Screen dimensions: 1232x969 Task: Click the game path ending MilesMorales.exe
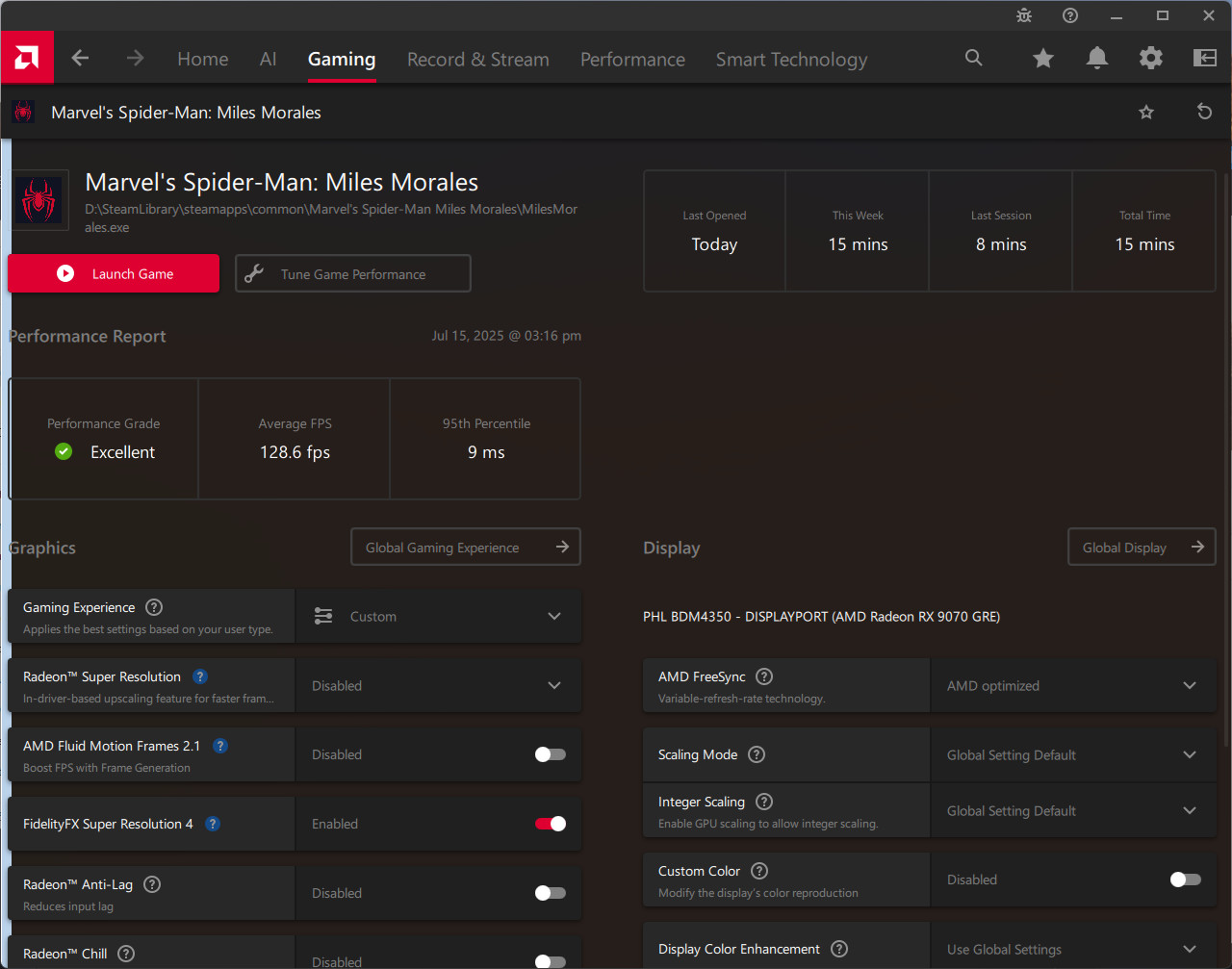point(331,218)
